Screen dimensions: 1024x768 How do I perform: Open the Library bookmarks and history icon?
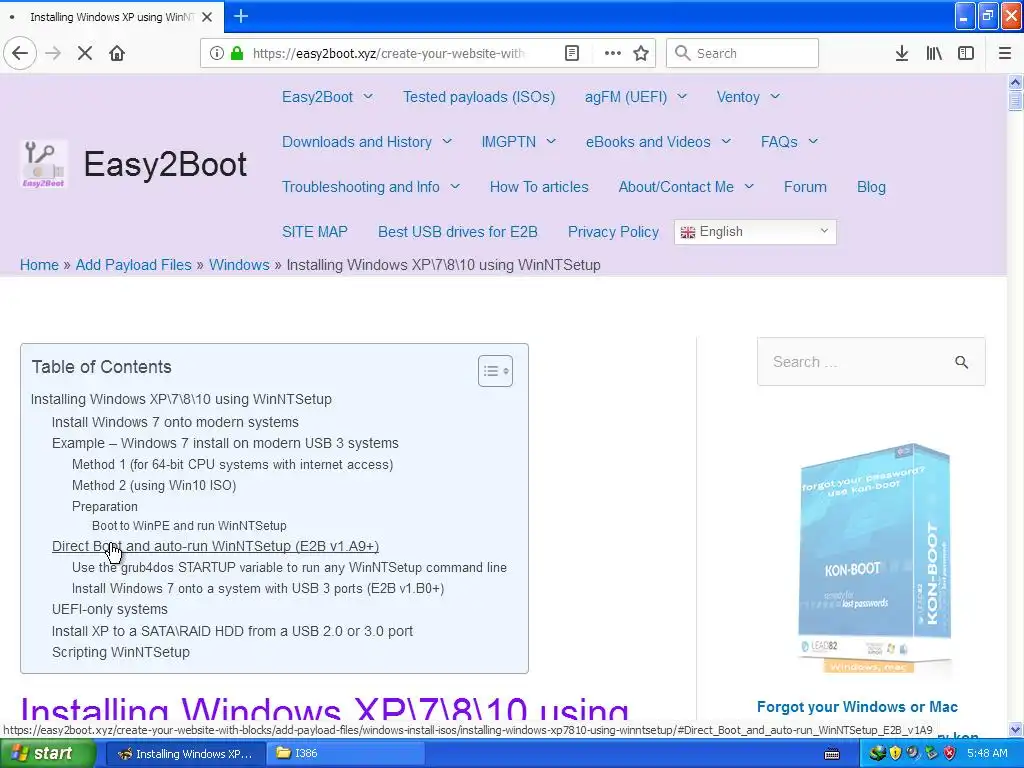(x=934, y=53)
